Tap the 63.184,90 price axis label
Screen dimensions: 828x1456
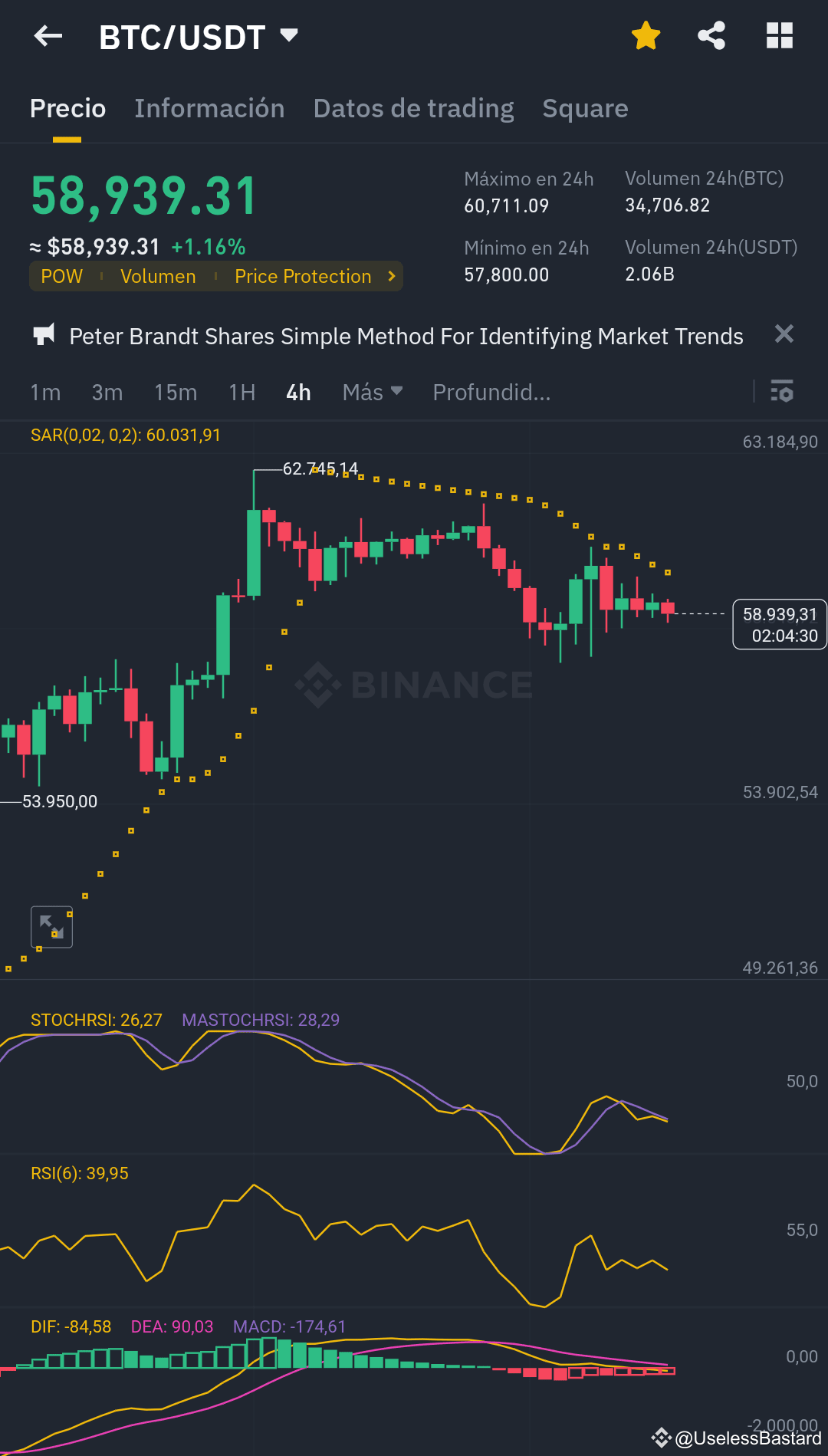(780, 442)
